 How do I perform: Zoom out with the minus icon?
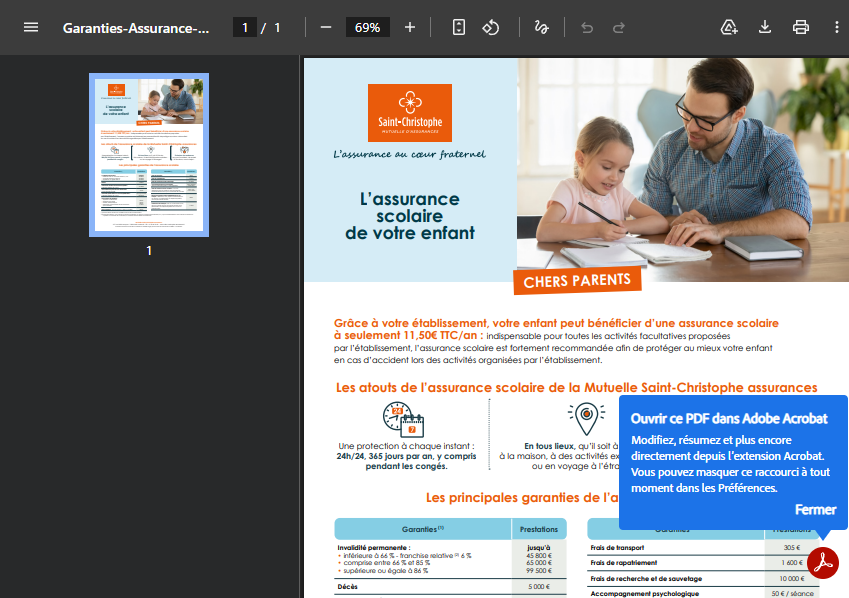pos(325,27)
